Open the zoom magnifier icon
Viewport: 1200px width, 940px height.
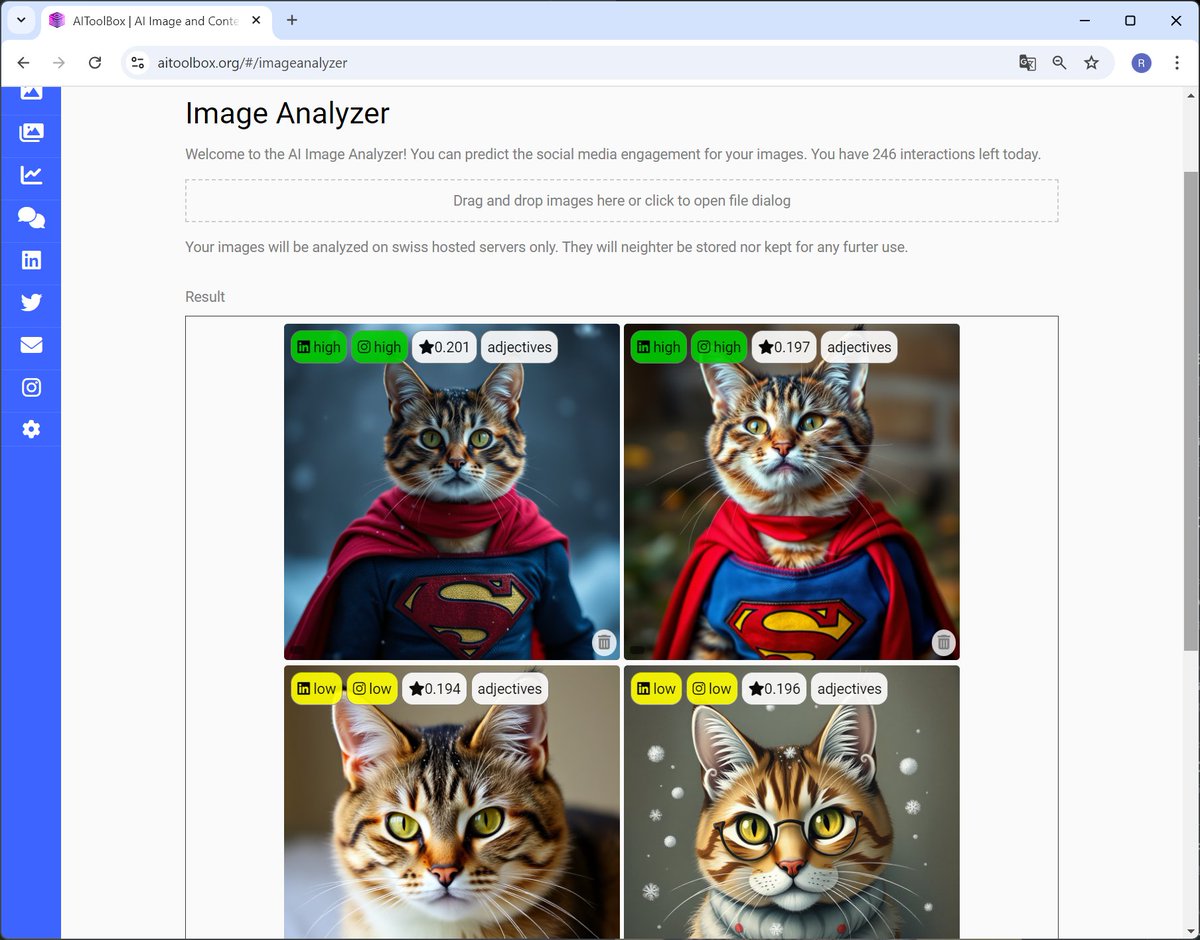point(1059,62)
